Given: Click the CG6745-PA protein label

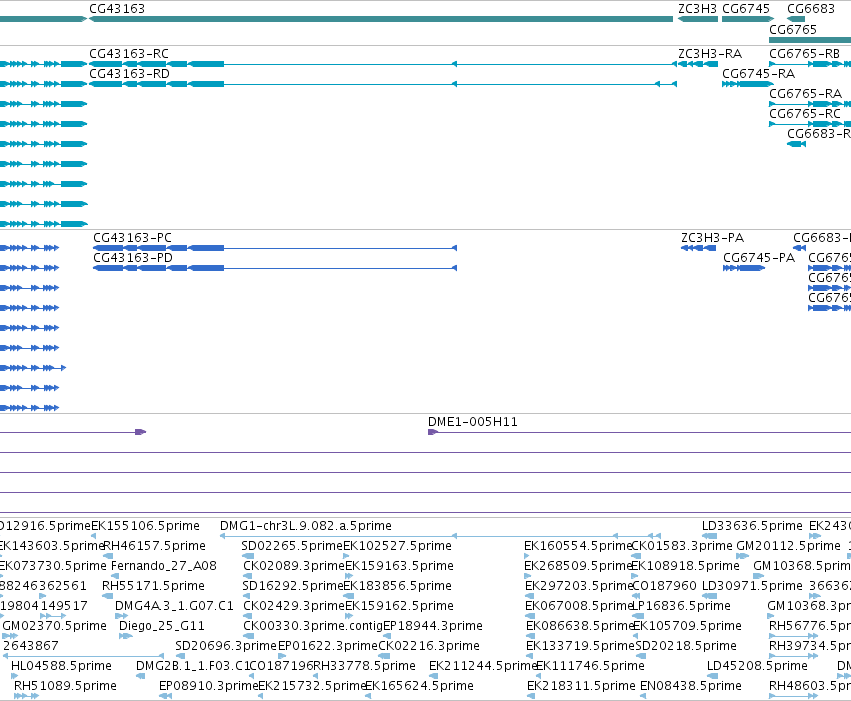Looking at the screenshot, I should [x=759, y=258].
